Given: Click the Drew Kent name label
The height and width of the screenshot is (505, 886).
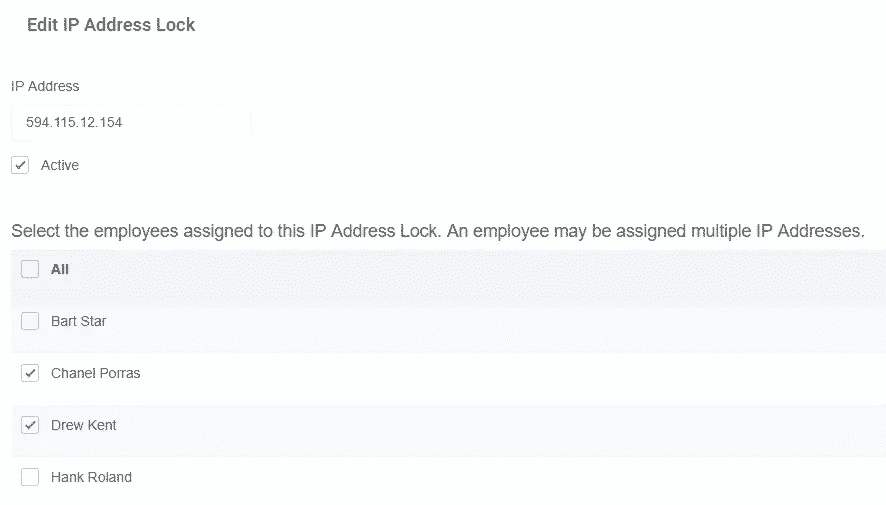Looking at the screenshot, I should point(84,425).
